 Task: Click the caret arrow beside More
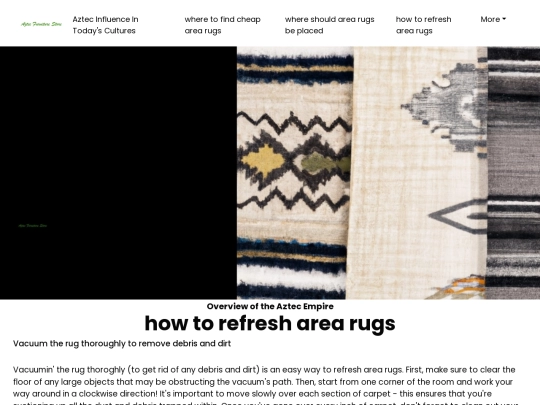(x=504, y=19)
